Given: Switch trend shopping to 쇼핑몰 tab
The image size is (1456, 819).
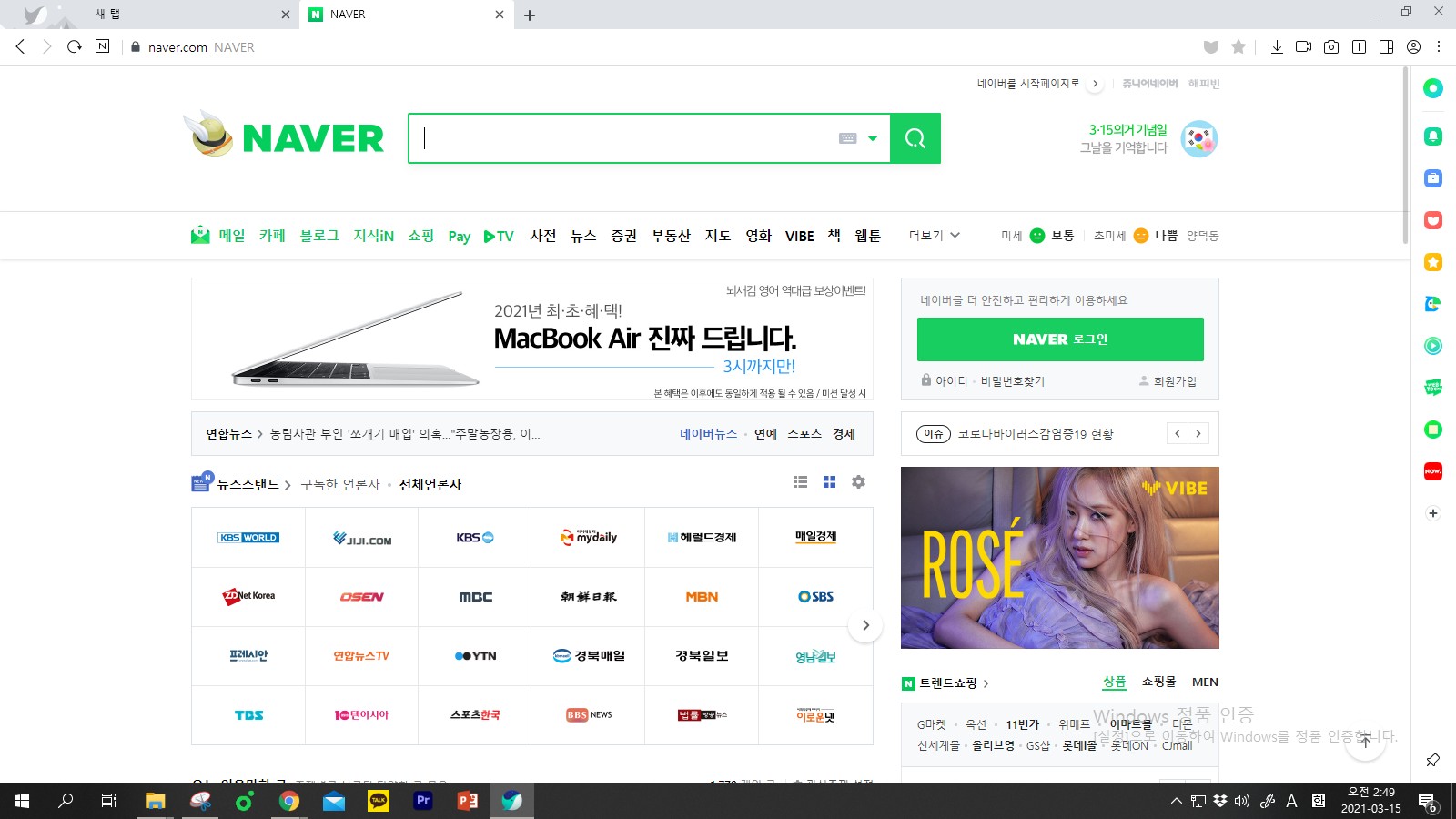Looking at the screenshot, I should [1158, 682].
